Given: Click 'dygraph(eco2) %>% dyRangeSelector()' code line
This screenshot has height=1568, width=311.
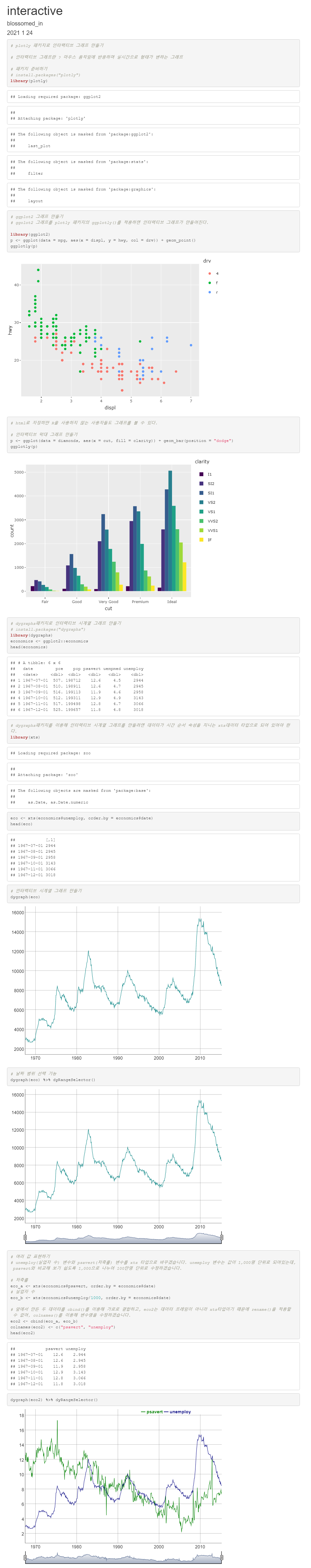Looking at the screenshot, I should pos(54,1400).
